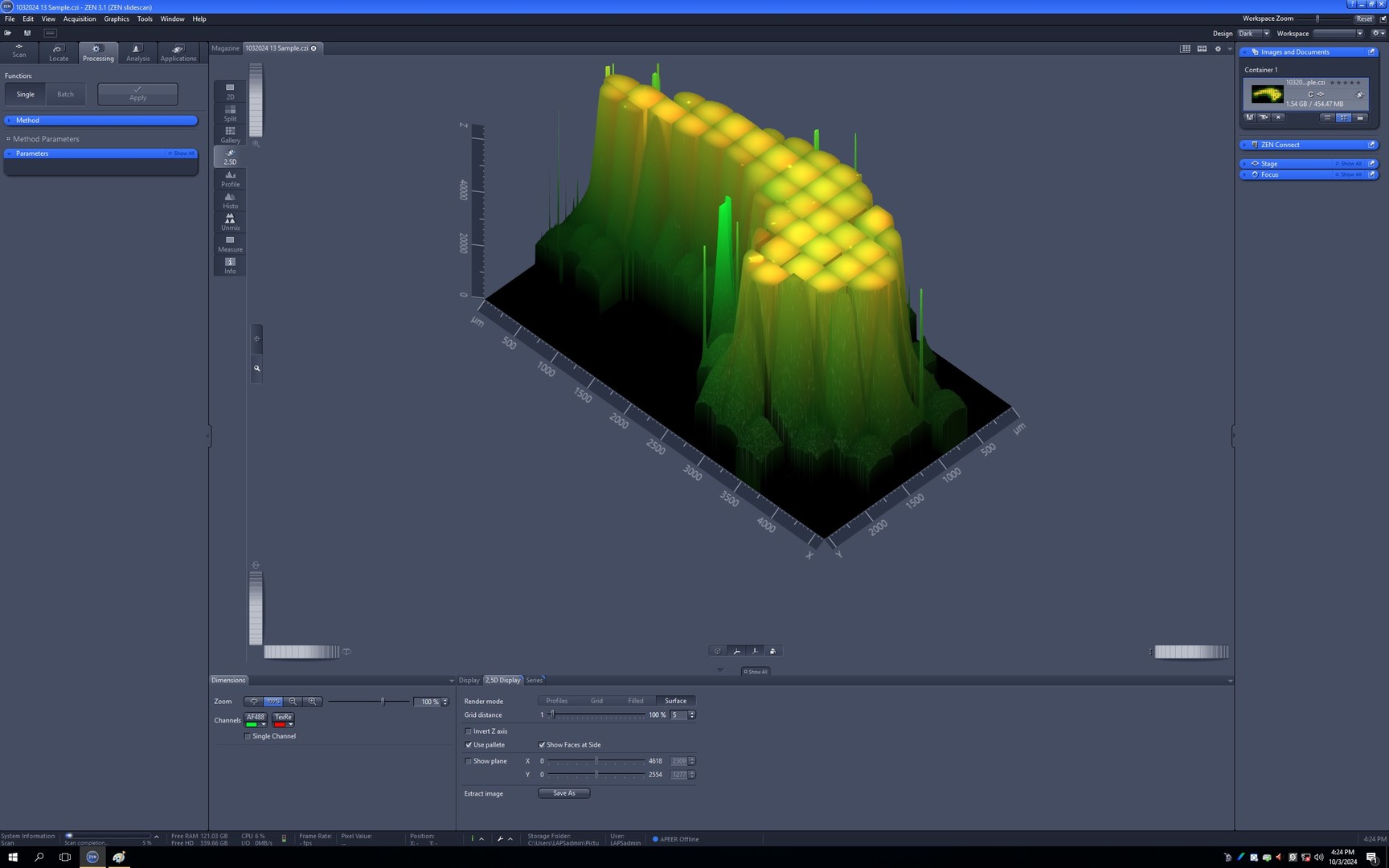Open the Gallery view
The width and height of the screenshot is (1389, 868).
(230, 134)
